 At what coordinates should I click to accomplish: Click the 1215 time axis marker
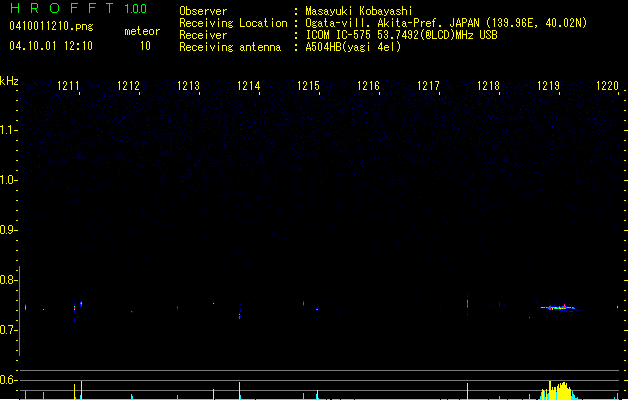[x=308, y=86]
